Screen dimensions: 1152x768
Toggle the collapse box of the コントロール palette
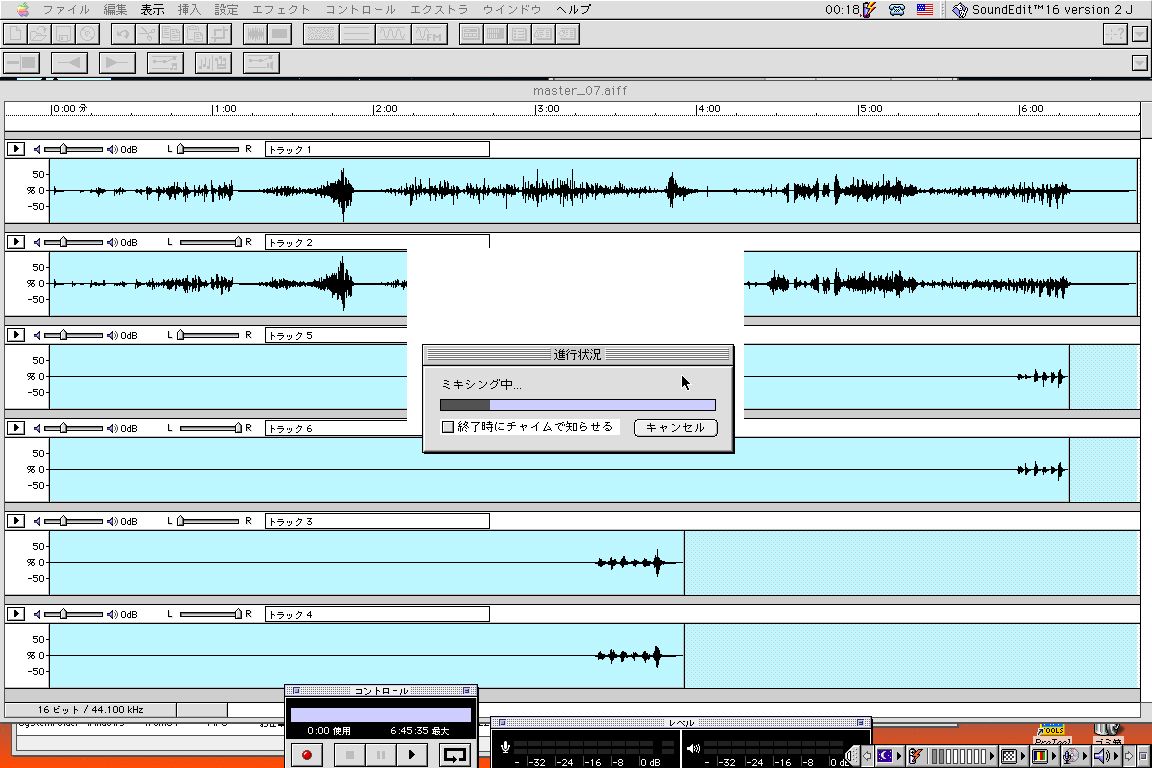(466, 691)
